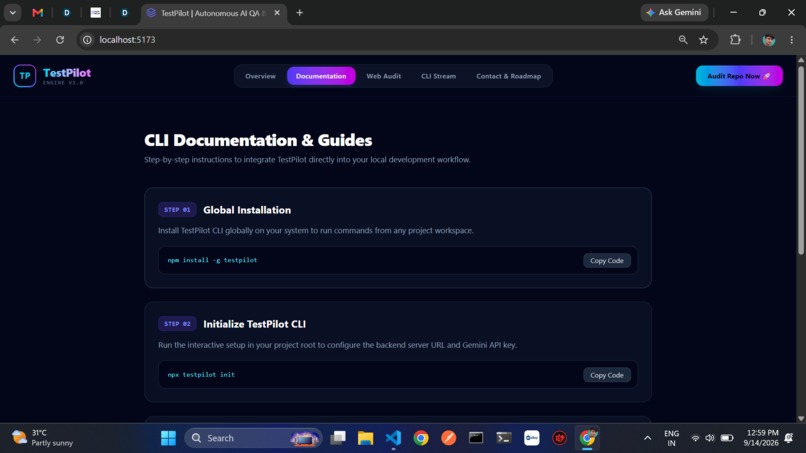Click the Audit Repo Now button
806x453 pixels.
point(739,76)
